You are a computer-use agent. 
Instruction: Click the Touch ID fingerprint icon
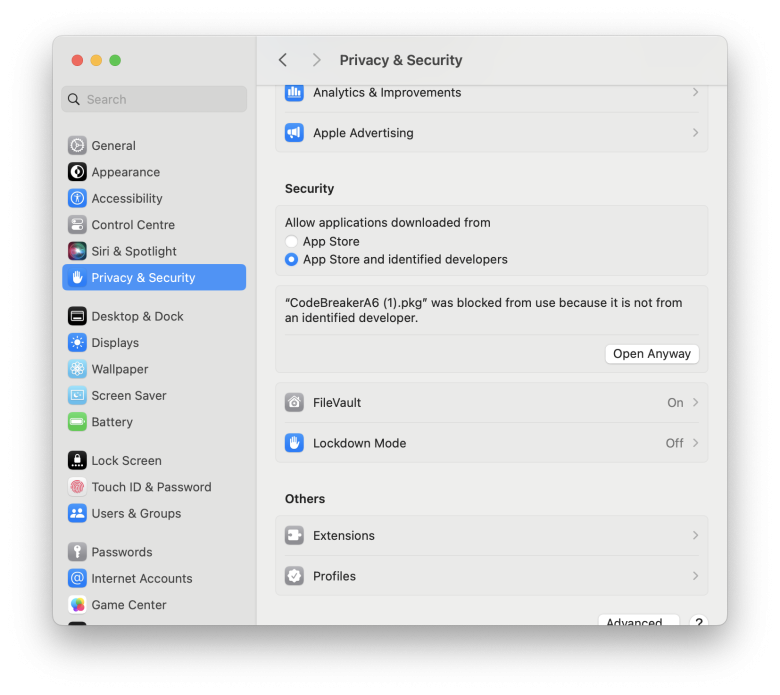click(x=77, y=487)
